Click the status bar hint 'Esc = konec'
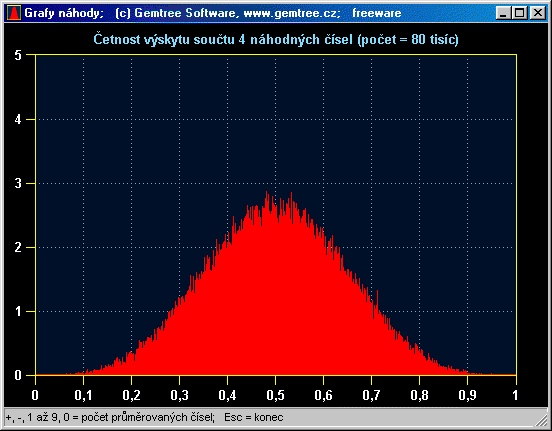 253,418
